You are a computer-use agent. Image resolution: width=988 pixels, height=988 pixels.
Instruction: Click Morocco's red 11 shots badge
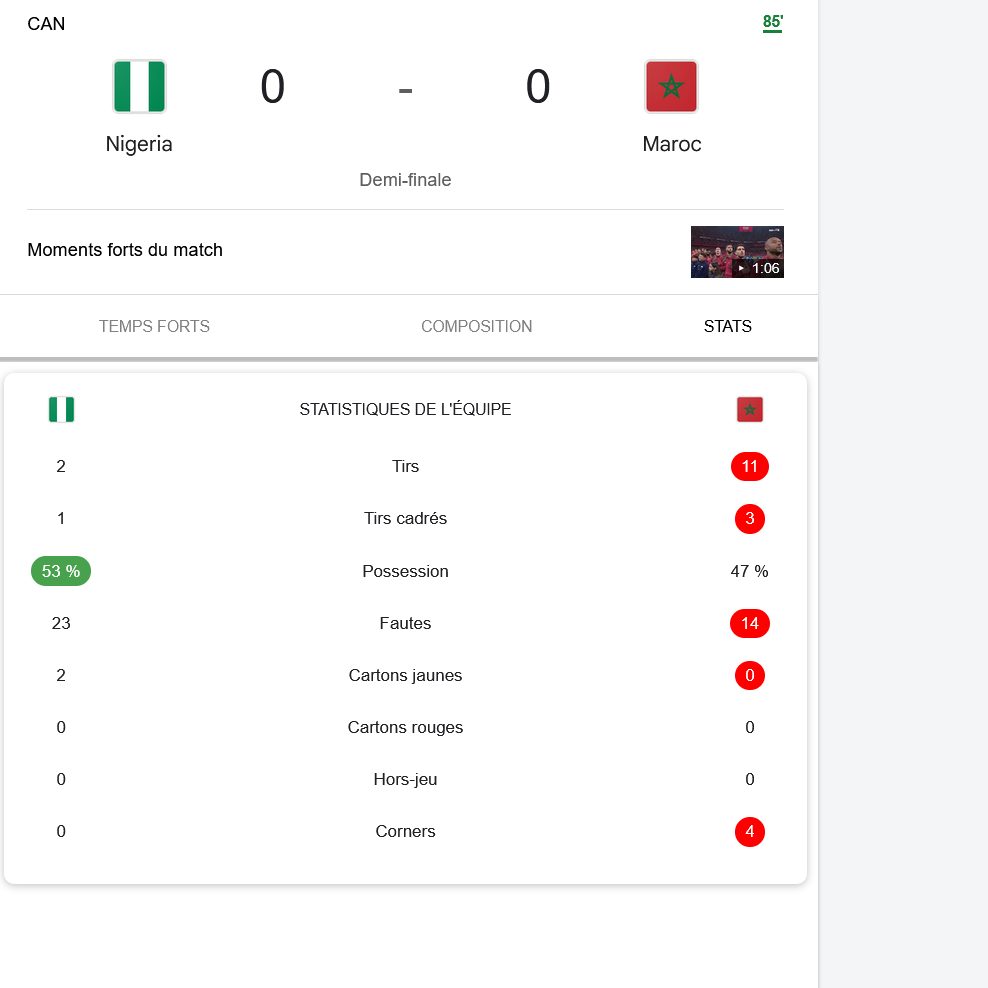tap(750, 467)
